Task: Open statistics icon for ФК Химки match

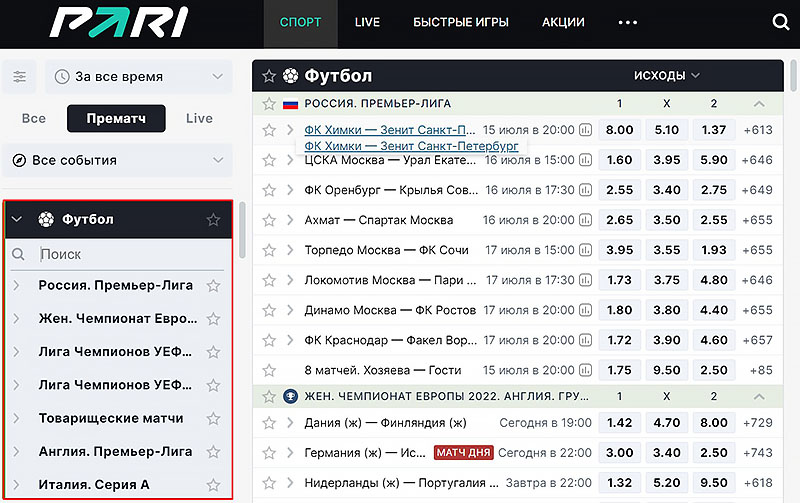Action: click(585, 130)
